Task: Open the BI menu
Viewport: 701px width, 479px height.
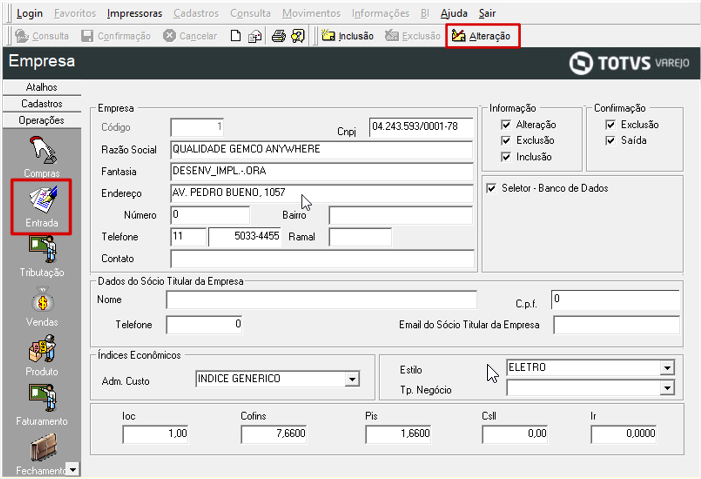Action: pyautogui.click(x=425, y=13)
